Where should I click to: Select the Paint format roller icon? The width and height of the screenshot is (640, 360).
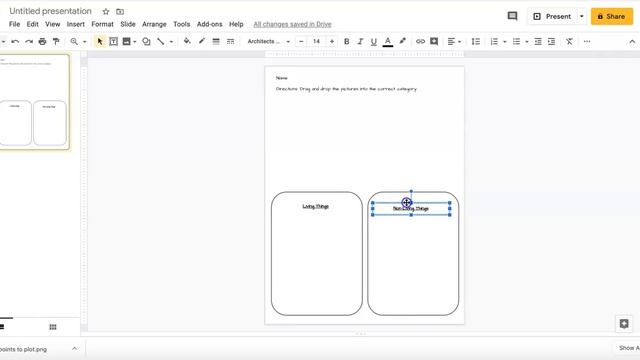[x=56, y=42]
